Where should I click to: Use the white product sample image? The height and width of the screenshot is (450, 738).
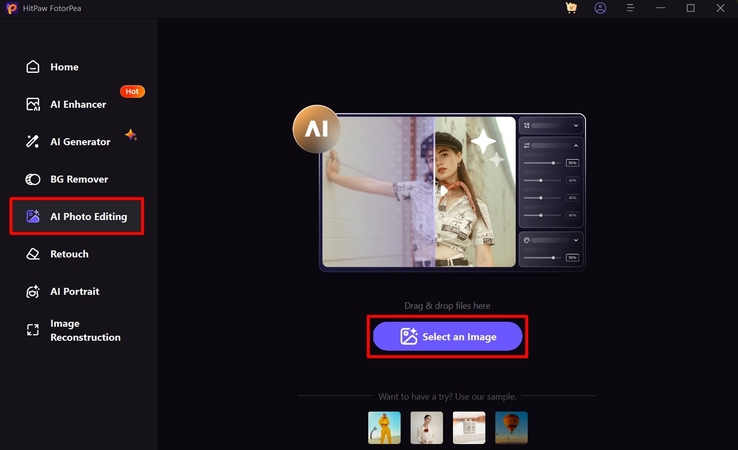[469, 428]
